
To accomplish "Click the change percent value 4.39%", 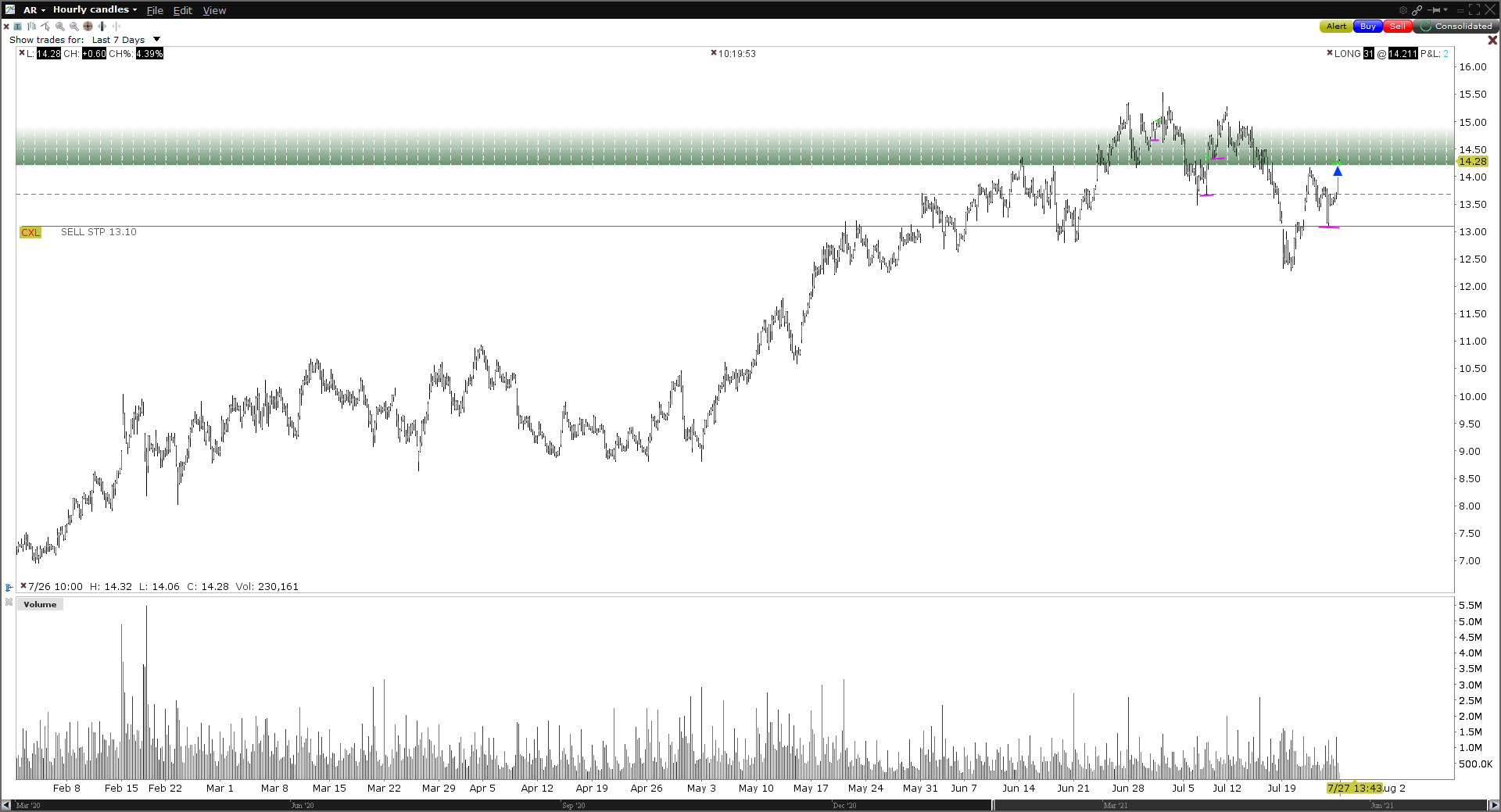I will (149, 54).
